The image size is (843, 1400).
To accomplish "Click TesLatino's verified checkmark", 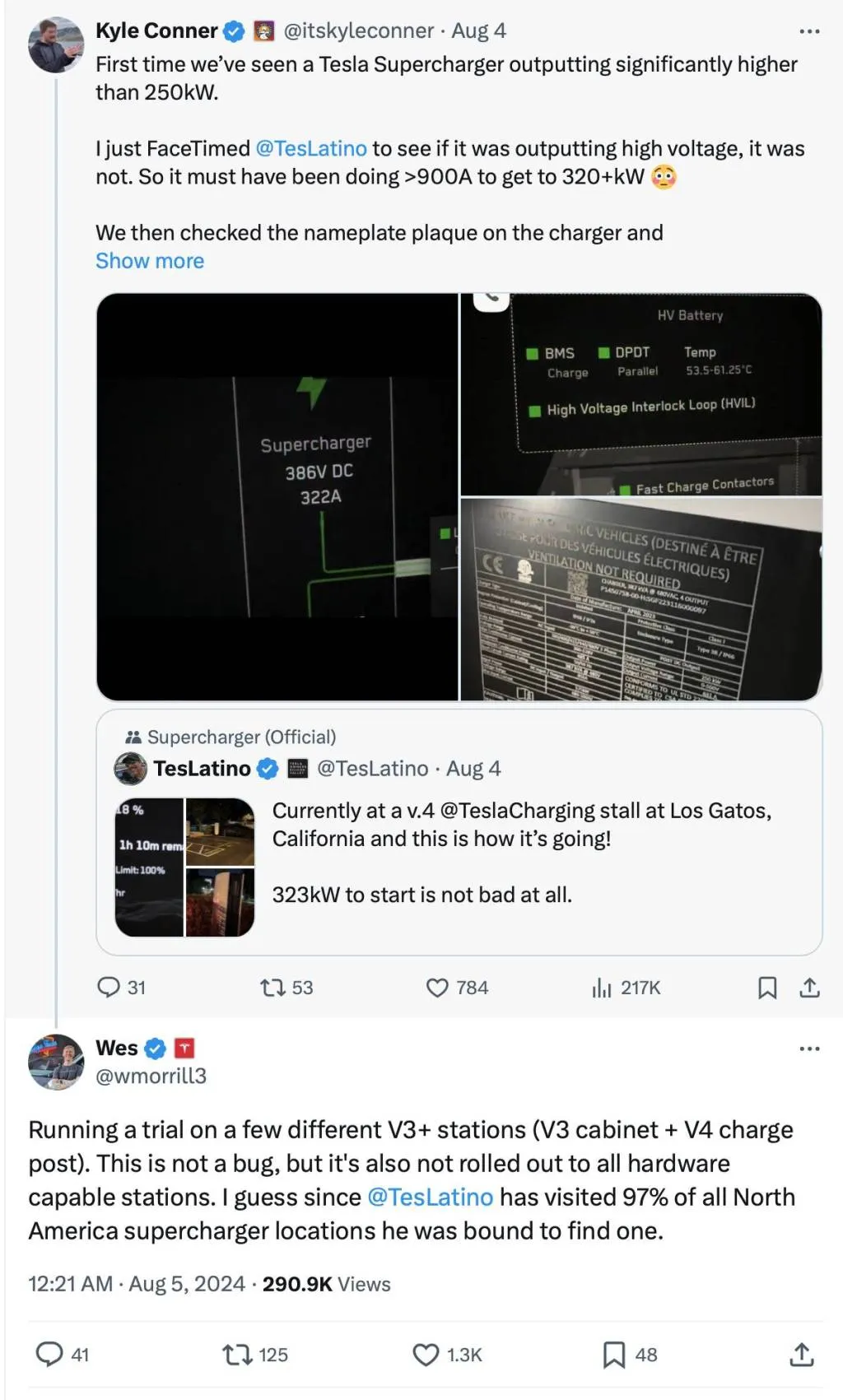I will (x=267, y=768).
